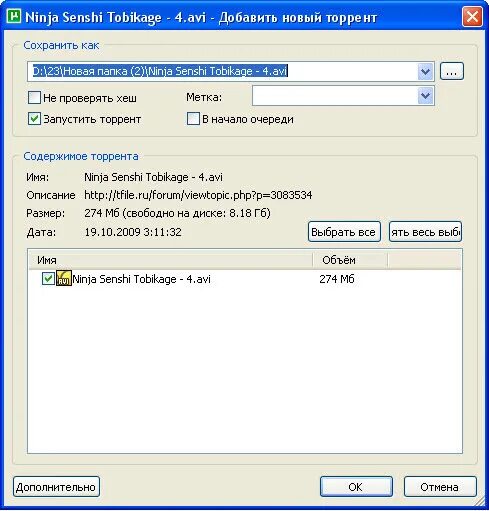Enable the 'Не проверять хеш' checkbox
Image resolution: width=489 pixels, height=511 pixels.
click(34, 98)
